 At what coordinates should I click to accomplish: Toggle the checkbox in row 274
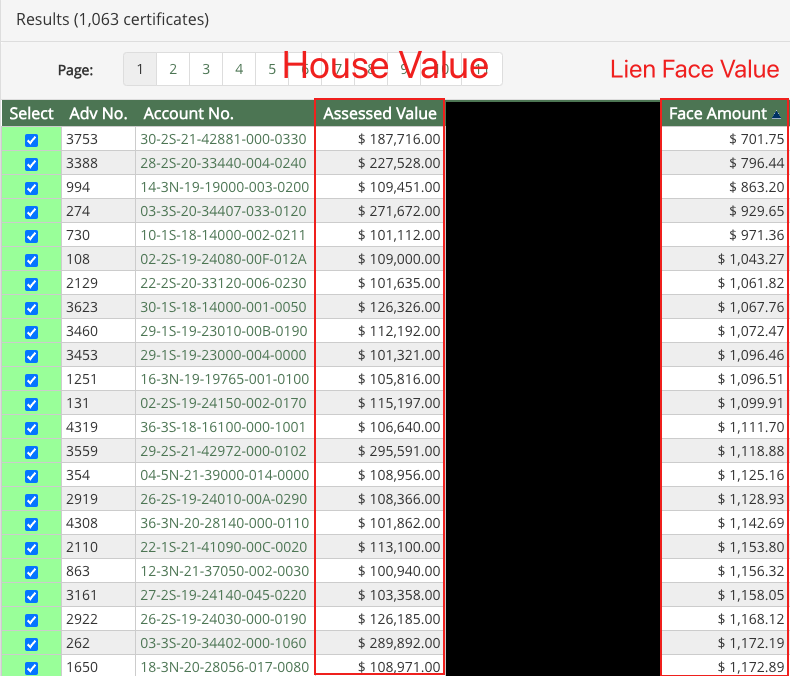click(x=31, y=212)
